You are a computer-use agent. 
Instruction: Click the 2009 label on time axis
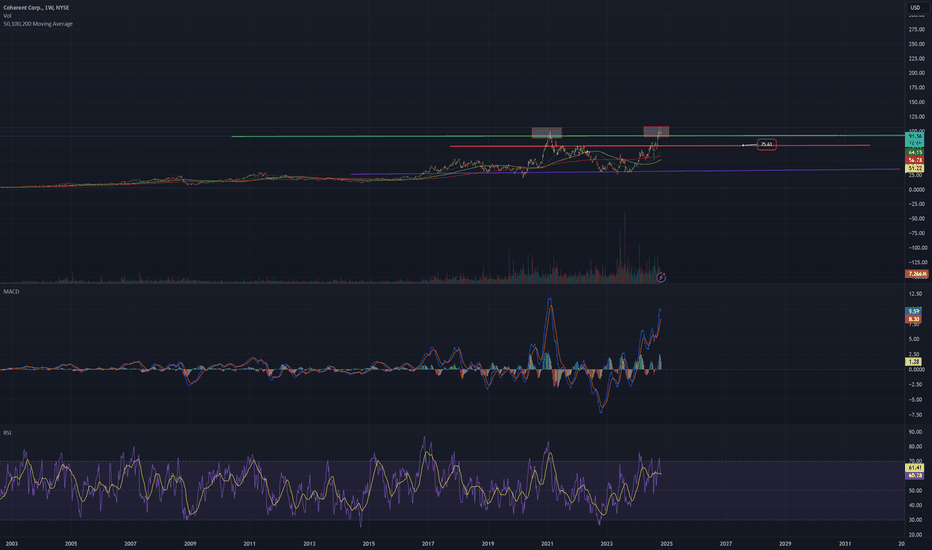[x=190, y=543]
